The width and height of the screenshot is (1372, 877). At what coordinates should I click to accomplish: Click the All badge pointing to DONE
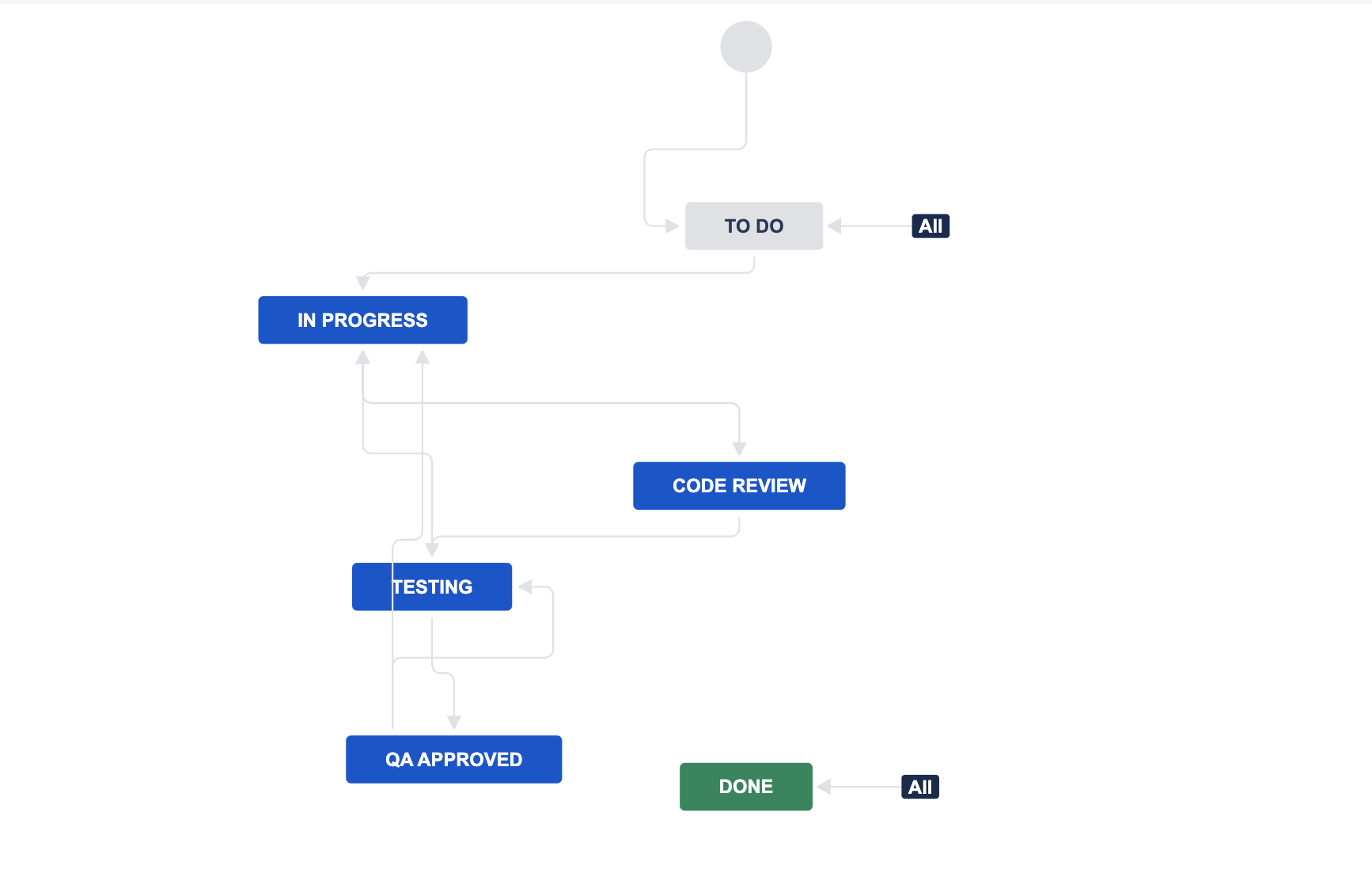pos(919,787)
